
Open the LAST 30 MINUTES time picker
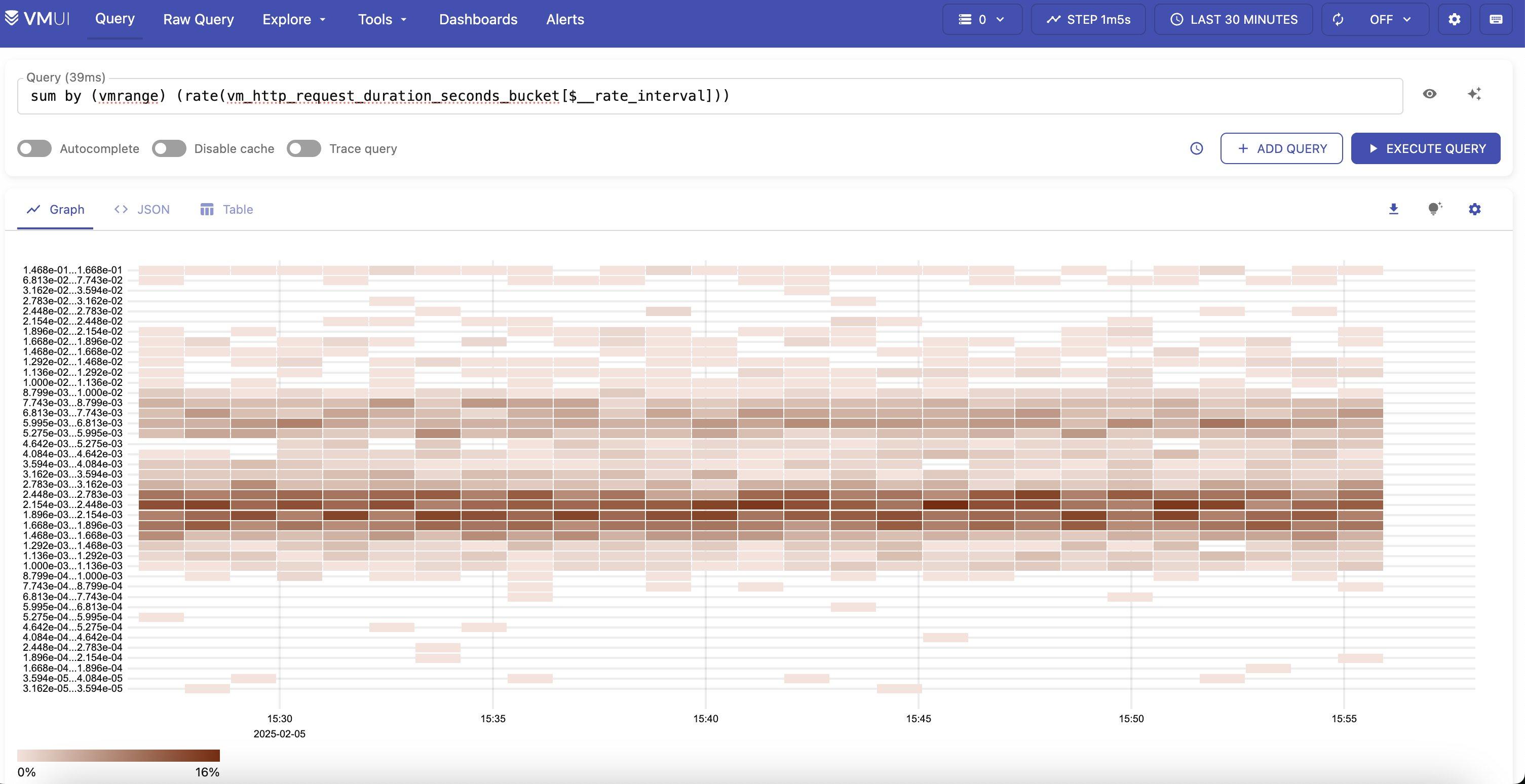(1234, 20)
